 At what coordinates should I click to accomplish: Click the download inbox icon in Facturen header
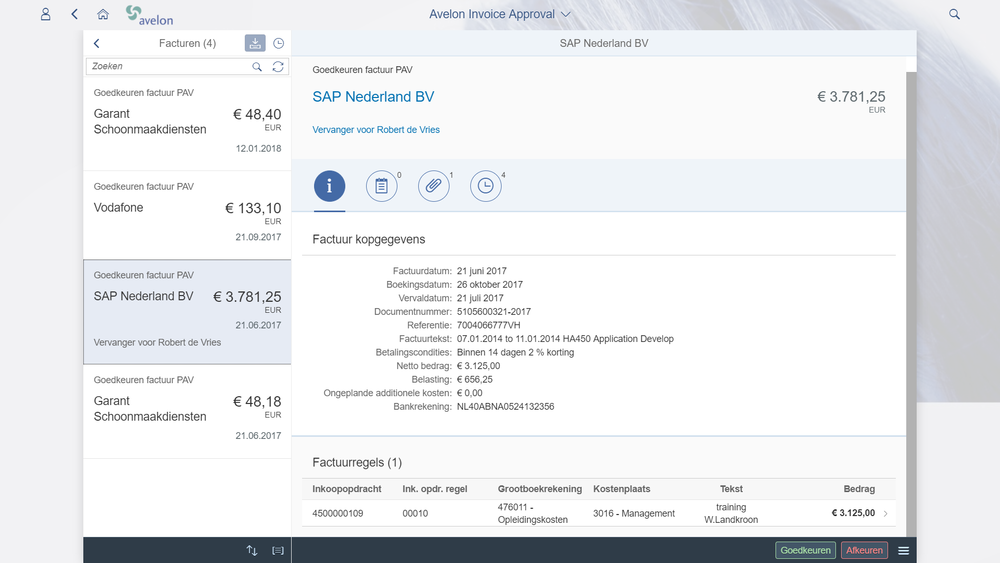[255, 43]
